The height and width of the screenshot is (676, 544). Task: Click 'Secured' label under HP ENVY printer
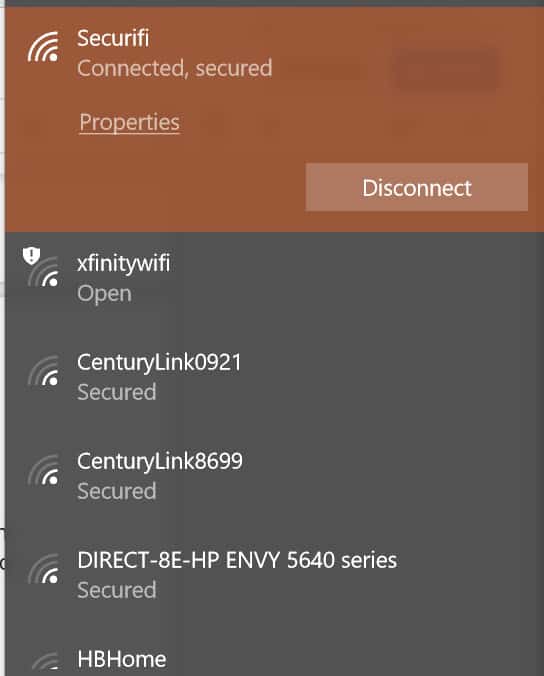116,590
